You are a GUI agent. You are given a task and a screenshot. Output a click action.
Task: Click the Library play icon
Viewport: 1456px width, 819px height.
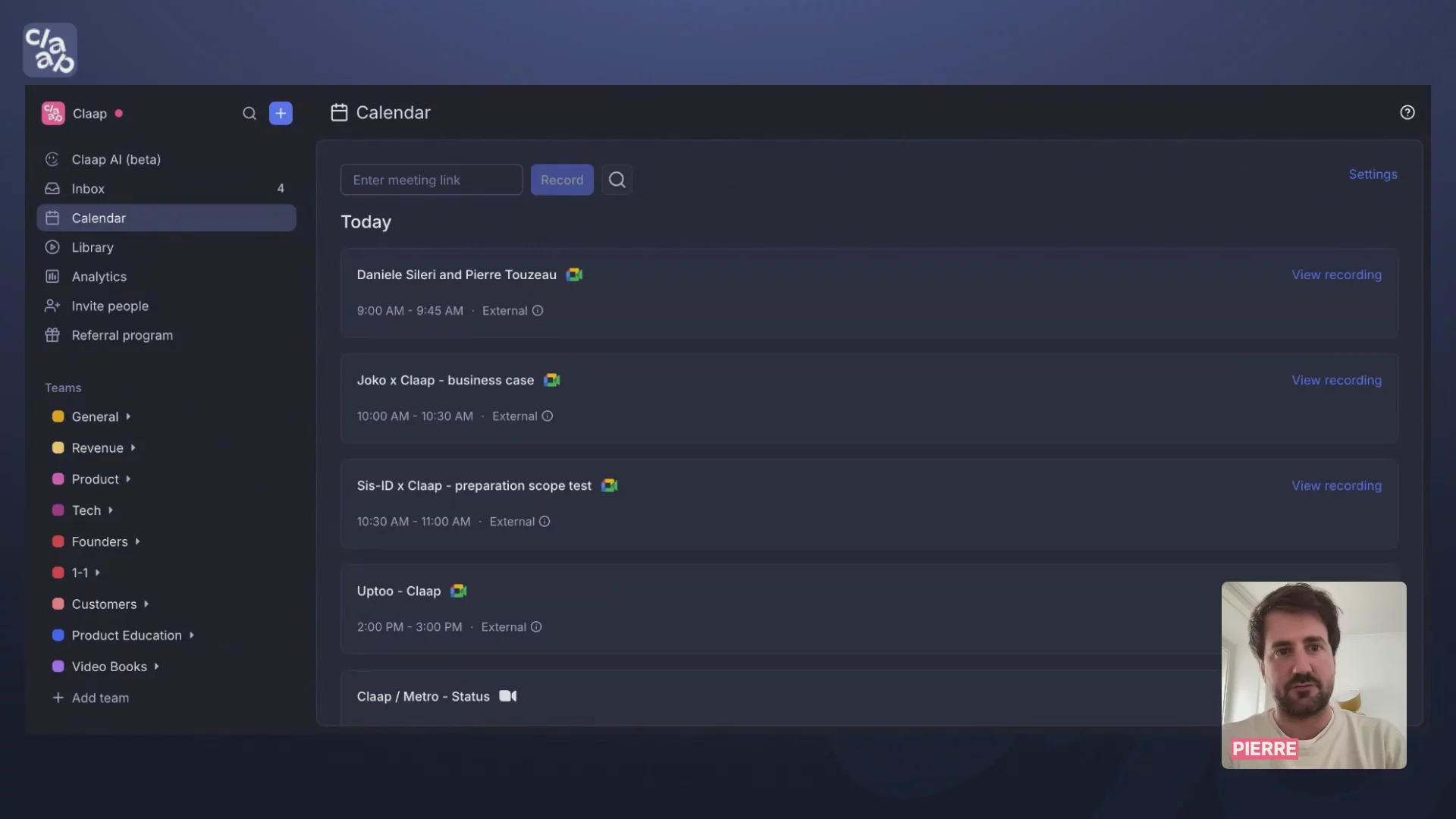tap(52, 247)
